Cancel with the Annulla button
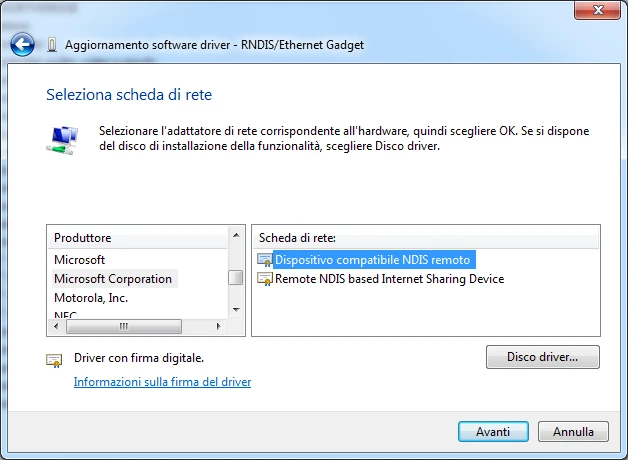 click(573, 432)
